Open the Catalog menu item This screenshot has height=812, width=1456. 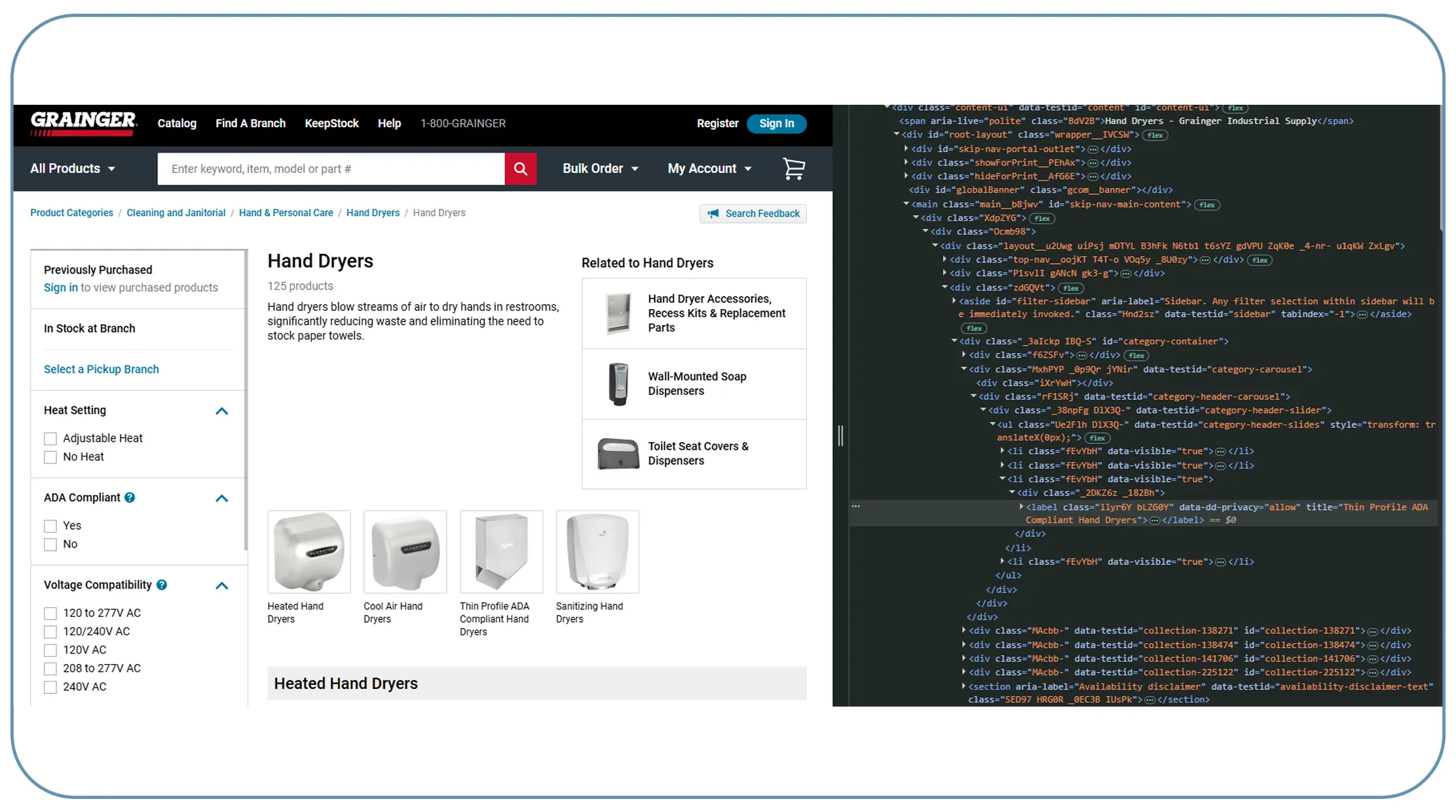(177, 123)
